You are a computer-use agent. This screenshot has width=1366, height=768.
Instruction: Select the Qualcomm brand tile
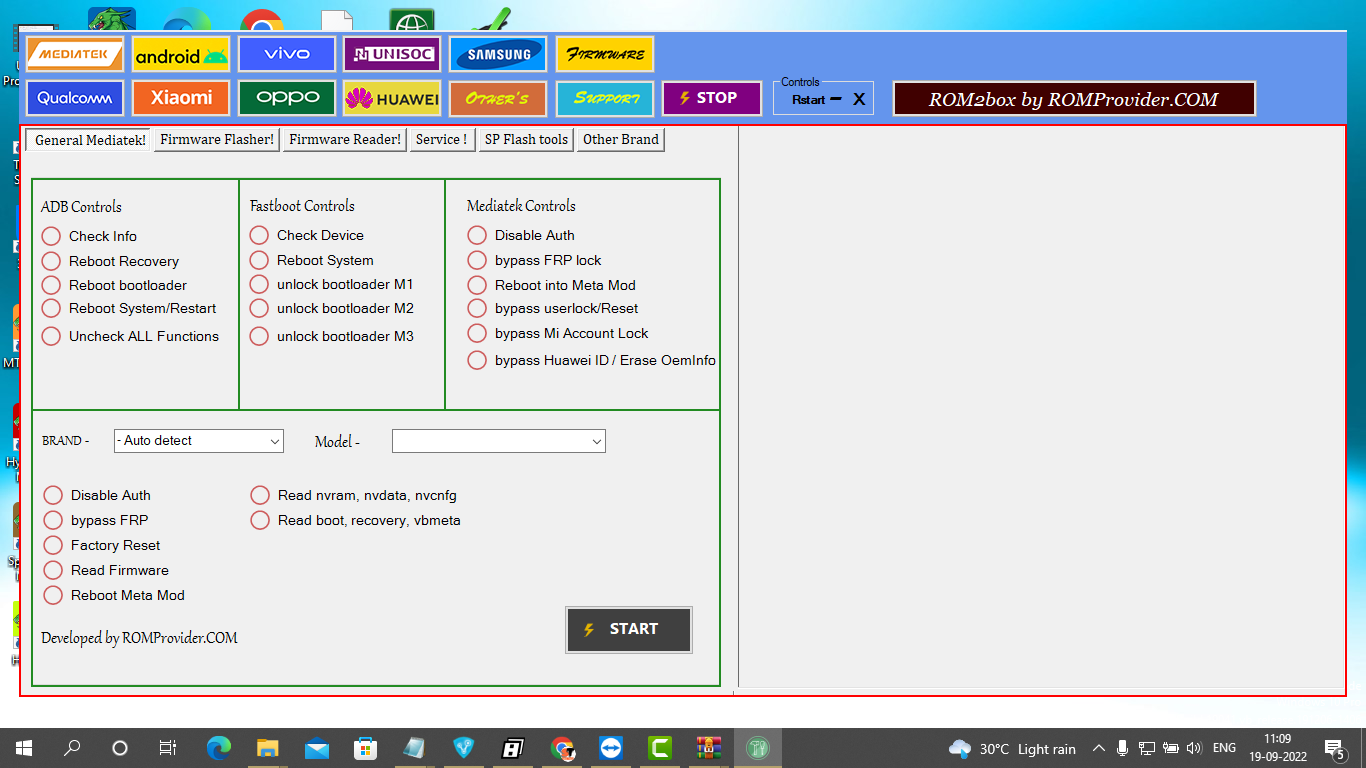(x=75, y=98)
